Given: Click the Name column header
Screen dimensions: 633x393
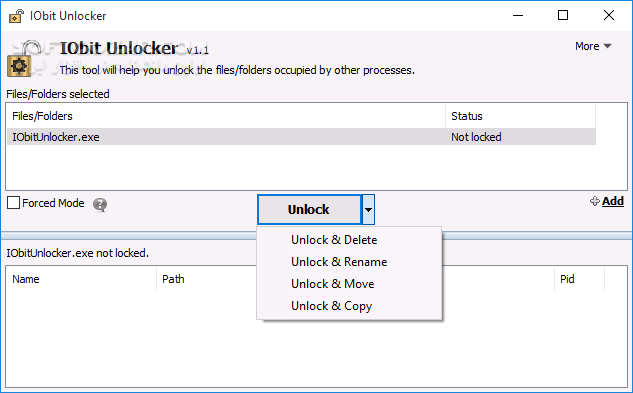Looking at the screenshot, I should pyautogui.click(x=81, y=279).
